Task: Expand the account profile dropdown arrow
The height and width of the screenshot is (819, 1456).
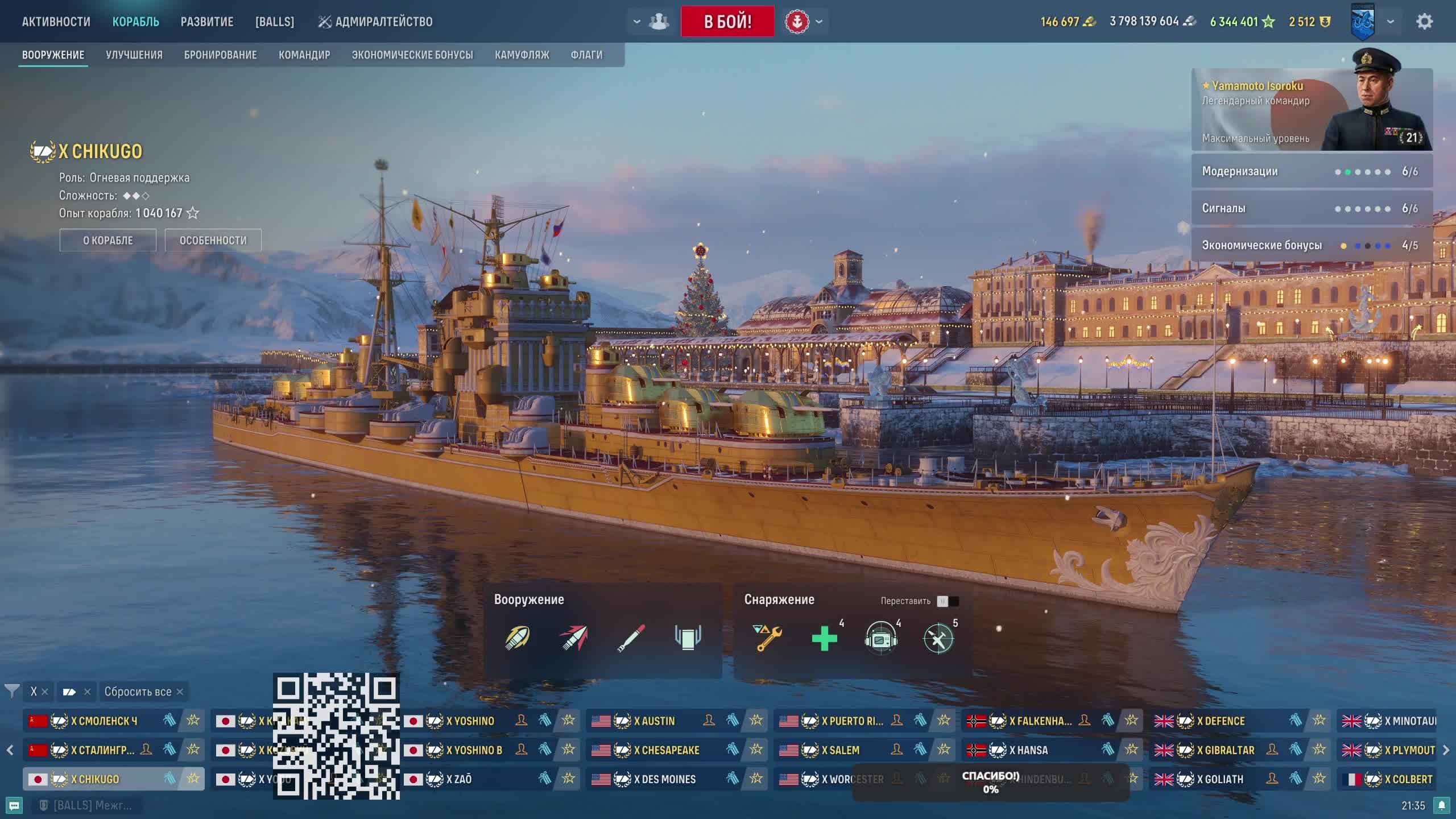Action: [x=1391, y=22]
